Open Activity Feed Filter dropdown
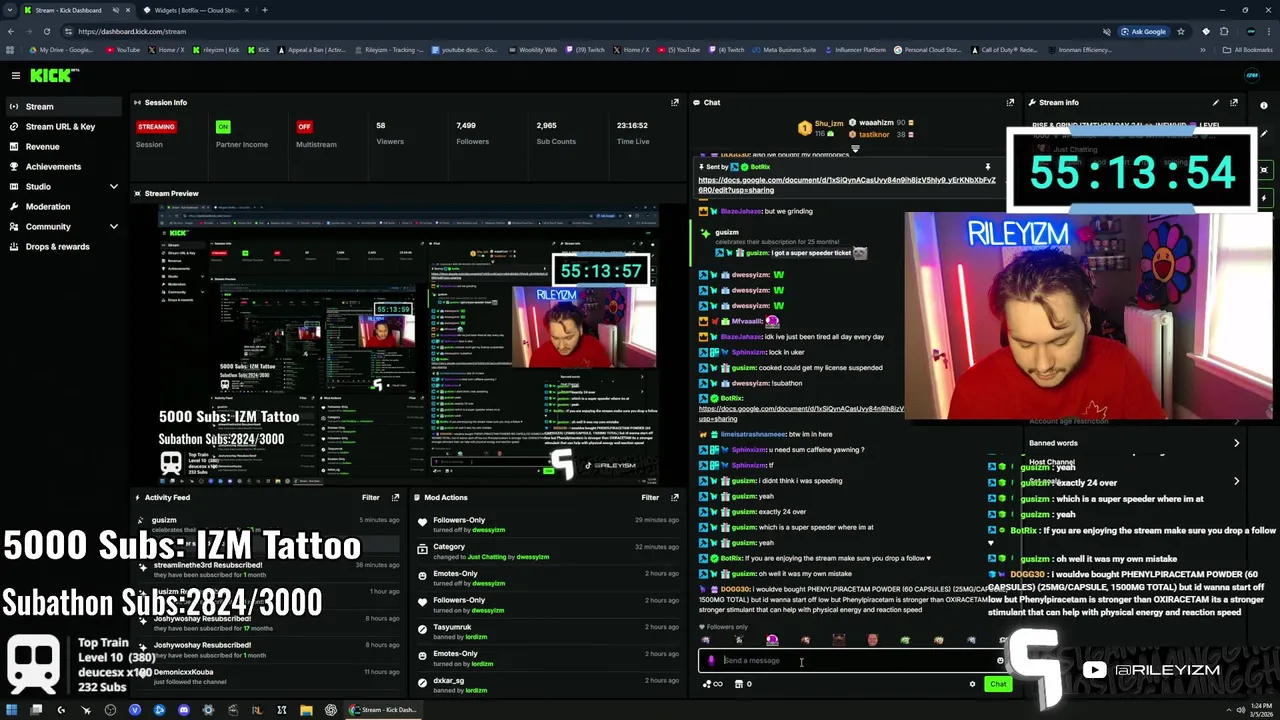Screen dimensions: 1280x720 pos(371,497)
